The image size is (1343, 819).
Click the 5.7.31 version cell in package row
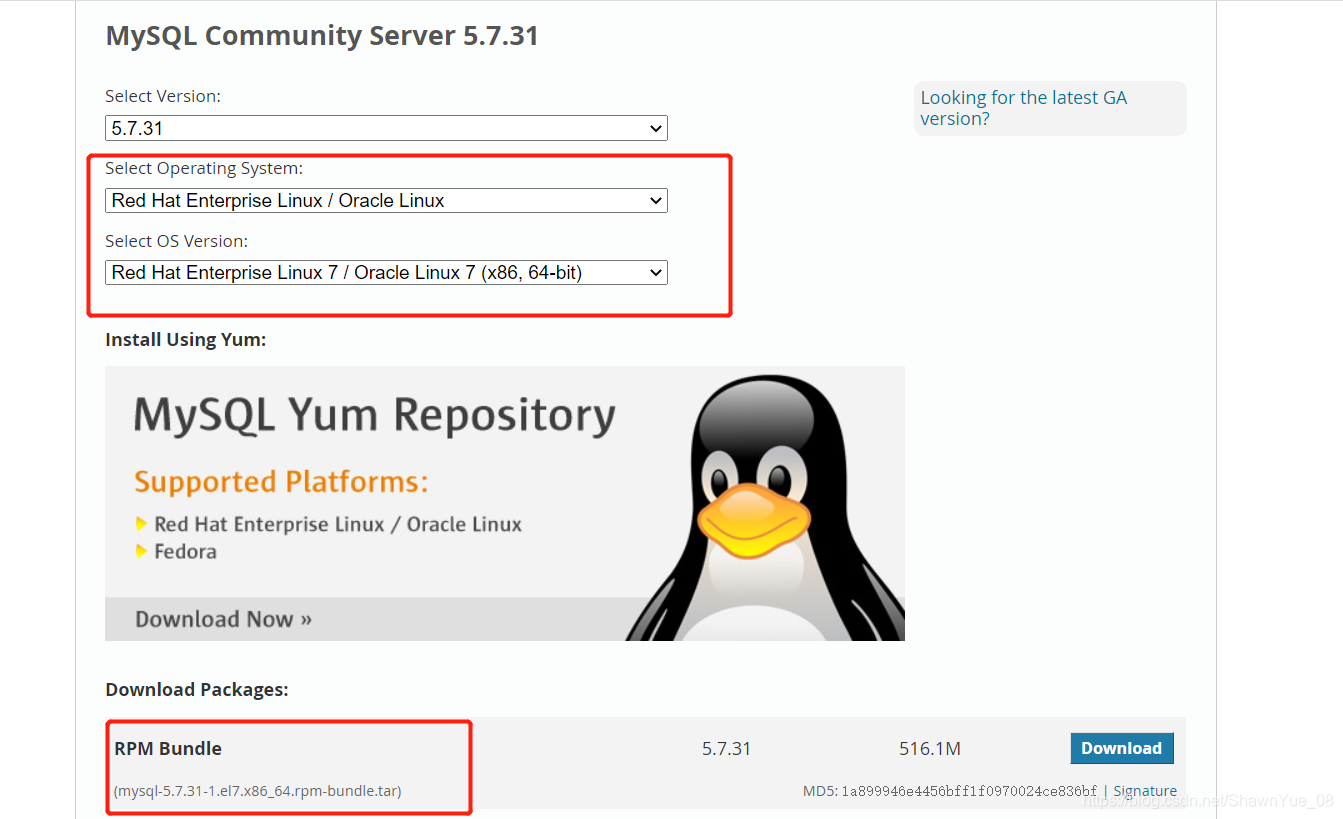tap(726, 748)
